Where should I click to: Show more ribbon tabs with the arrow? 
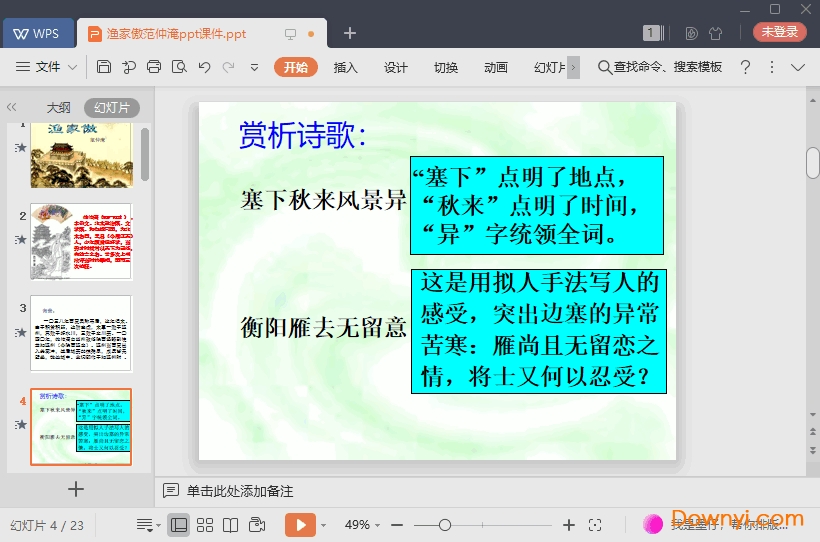574,67
